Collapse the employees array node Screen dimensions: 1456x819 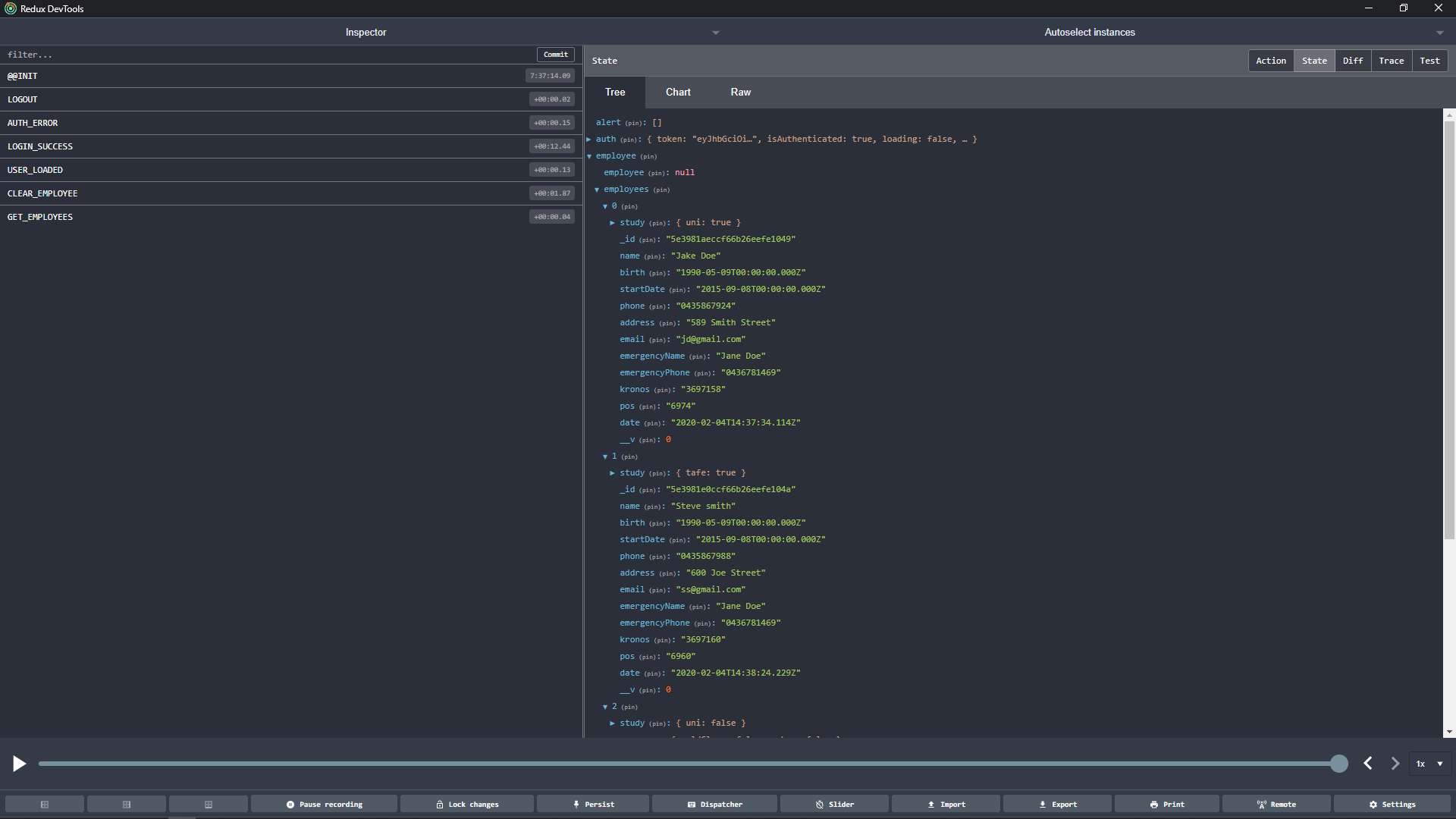click(597, 190)
